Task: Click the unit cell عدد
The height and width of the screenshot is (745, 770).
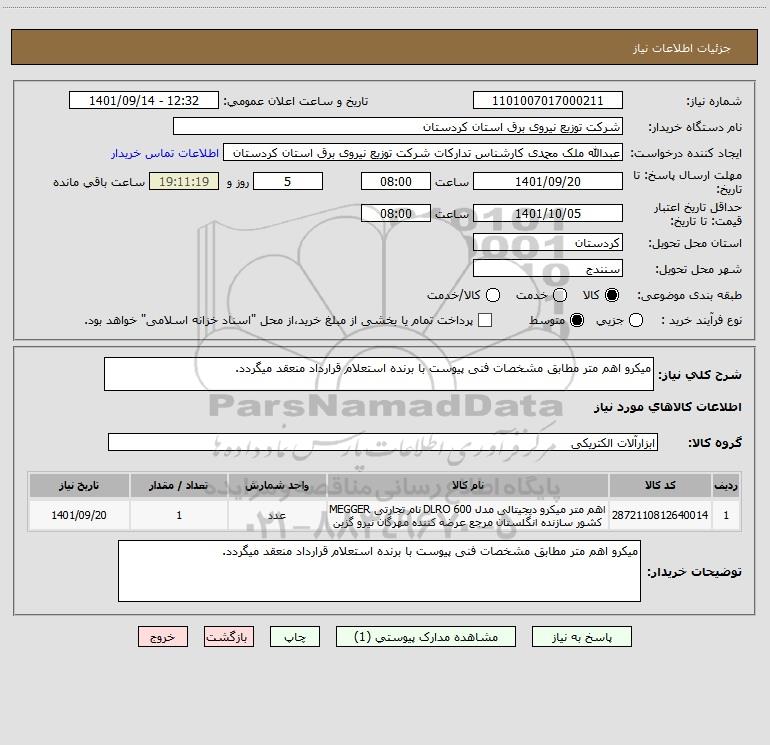Action: pyautogui.click(x=277, y=515)
